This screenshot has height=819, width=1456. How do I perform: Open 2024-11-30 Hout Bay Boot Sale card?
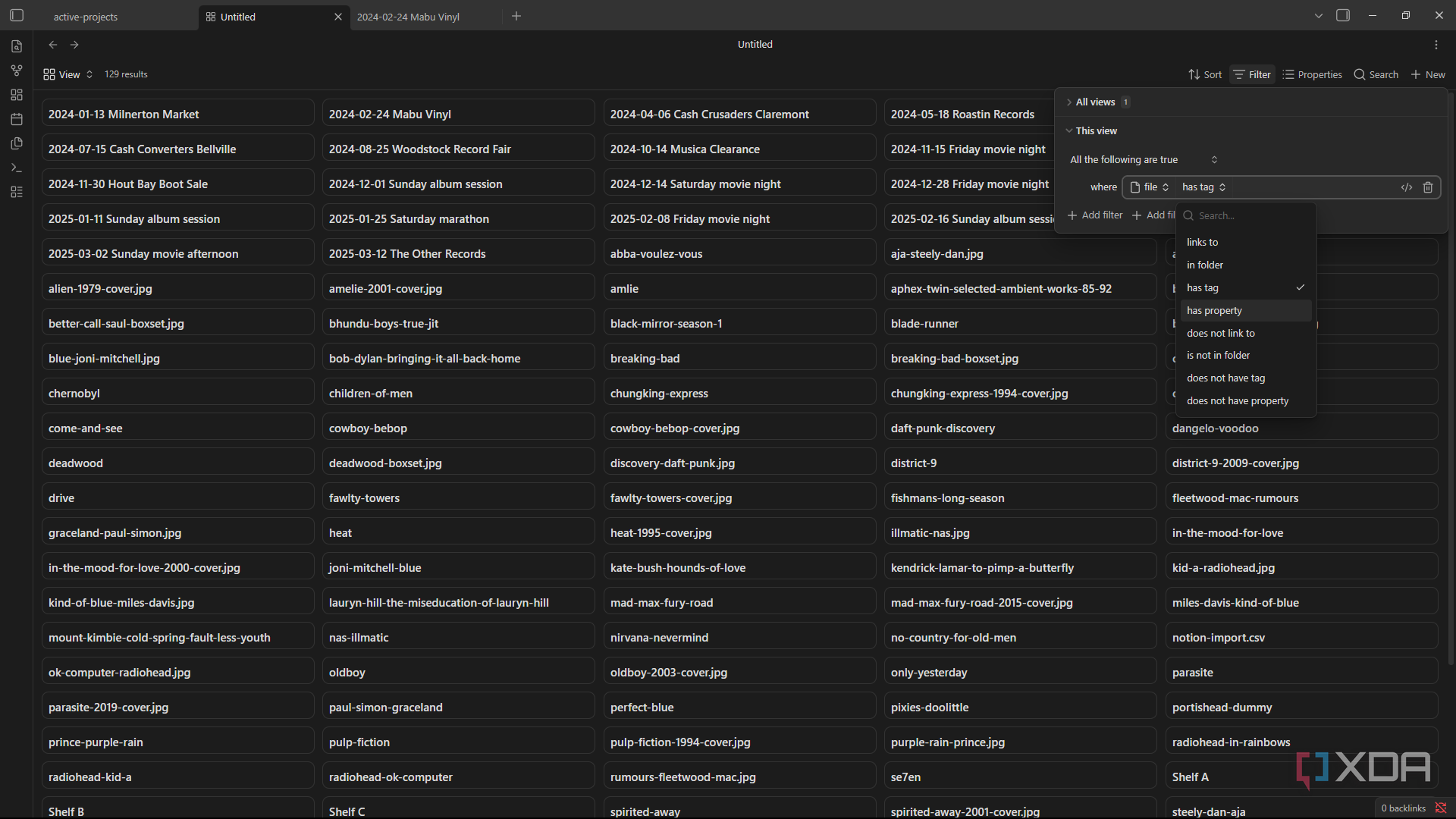178,184
